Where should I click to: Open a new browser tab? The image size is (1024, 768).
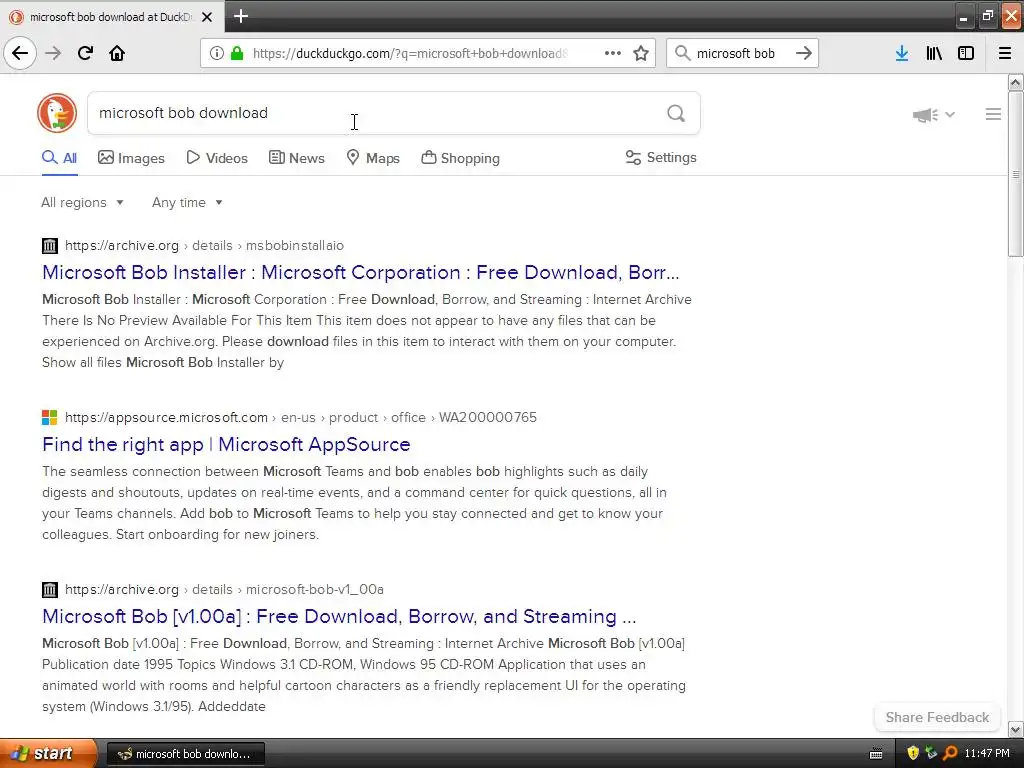click(241, 16)
